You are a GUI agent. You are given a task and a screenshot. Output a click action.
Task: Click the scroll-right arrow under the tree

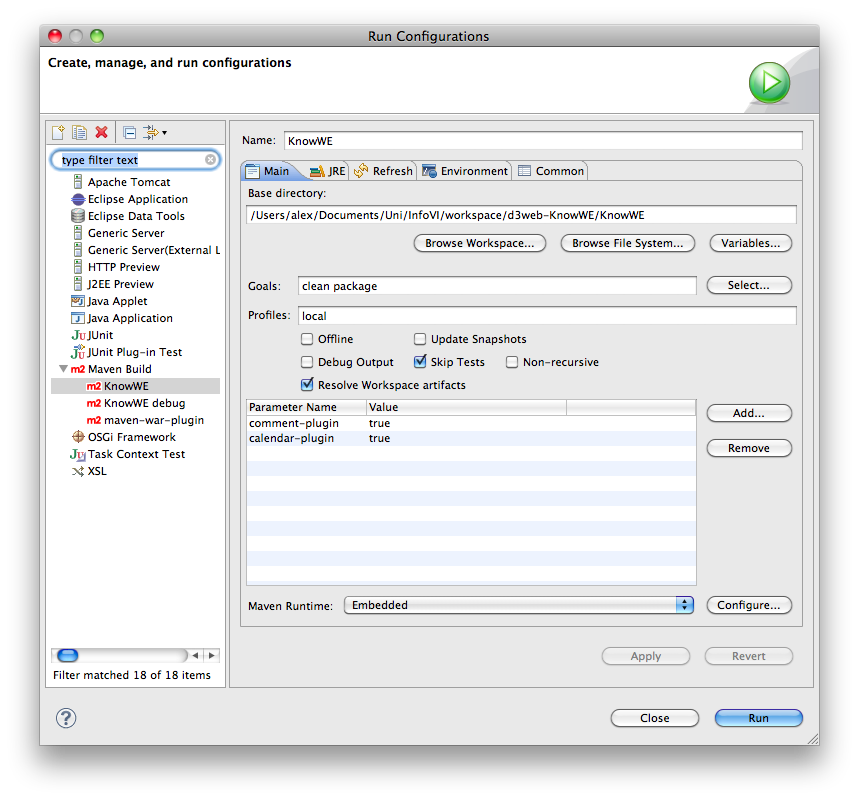coord(211,655)
